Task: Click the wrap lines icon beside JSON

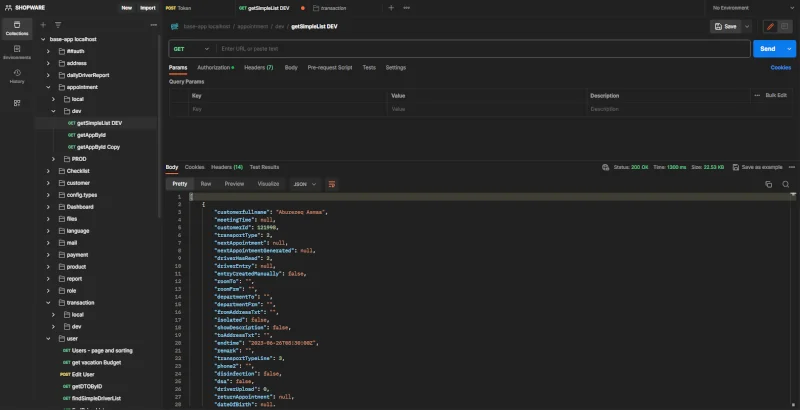Action: tap(332, 184)
